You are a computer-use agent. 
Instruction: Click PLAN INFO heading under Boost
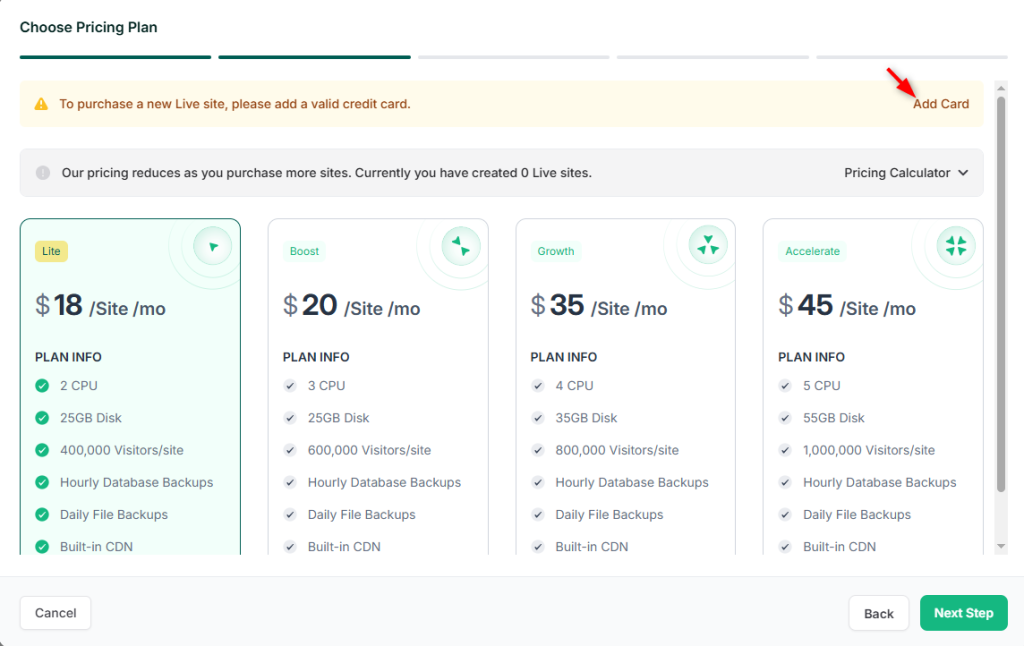316,357
